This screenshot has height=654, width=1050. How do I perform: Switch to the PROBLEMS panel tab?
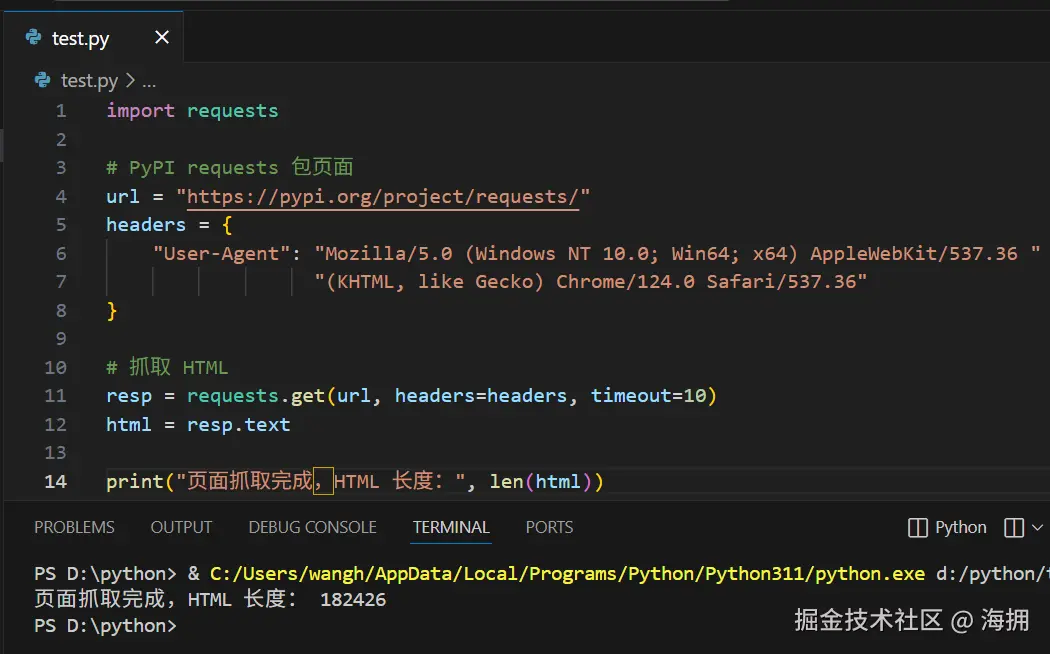[x=74, y=527]
